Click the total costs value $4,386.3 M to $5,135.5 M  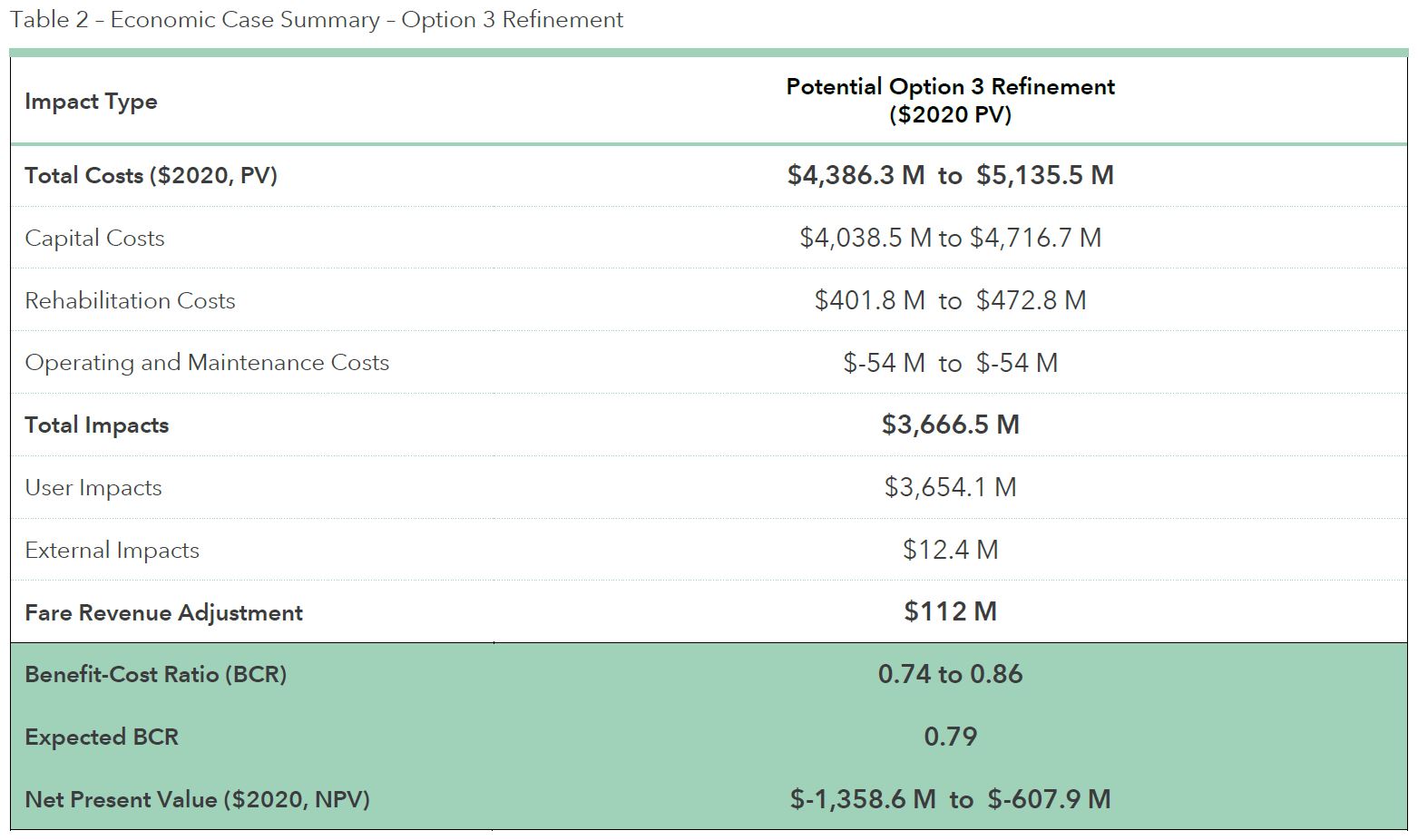click(950, 175)
